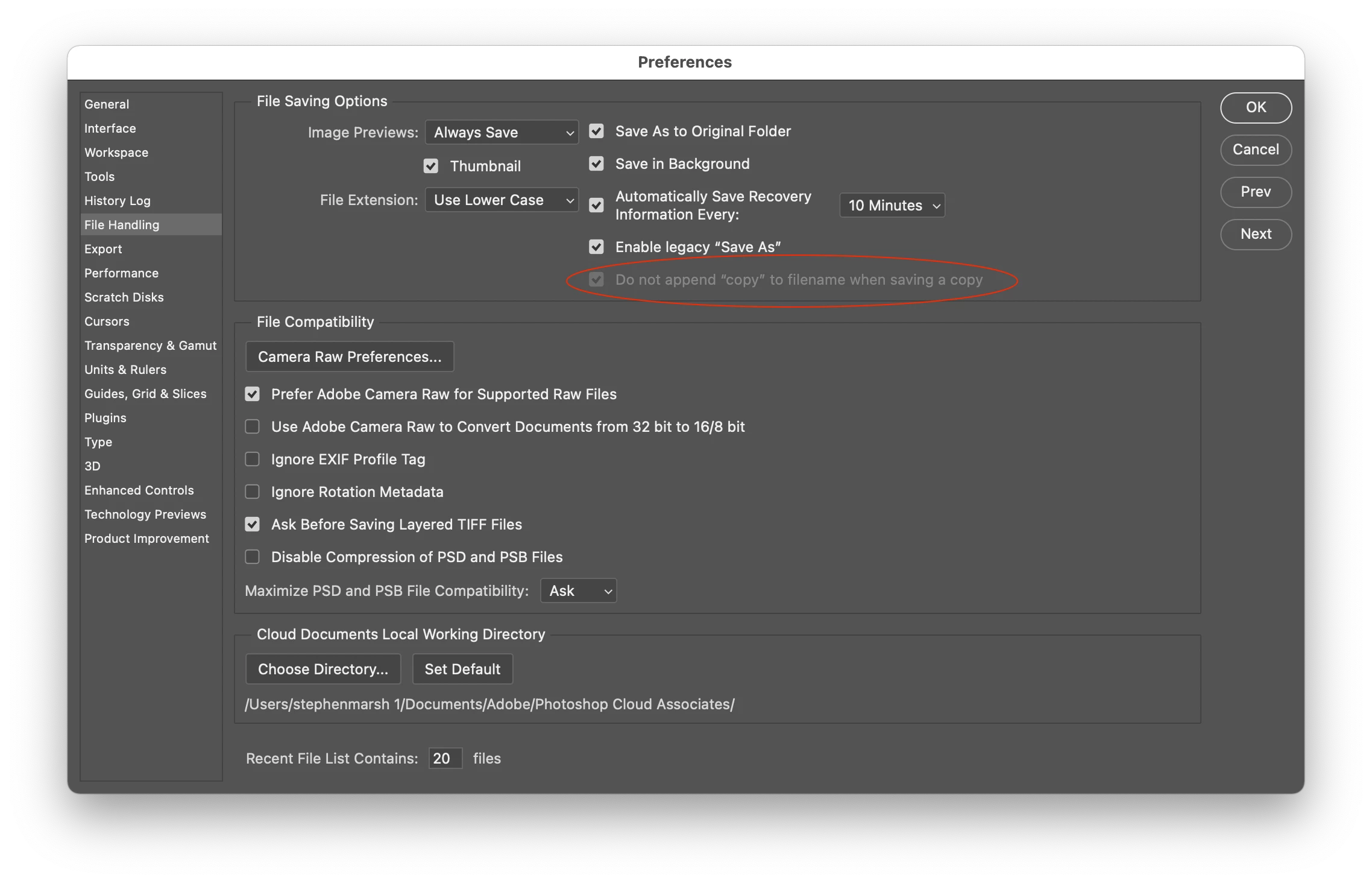Click the Recent File List number field
Viewport: 1372px width, 883px height.
click(x=445, y=759)
